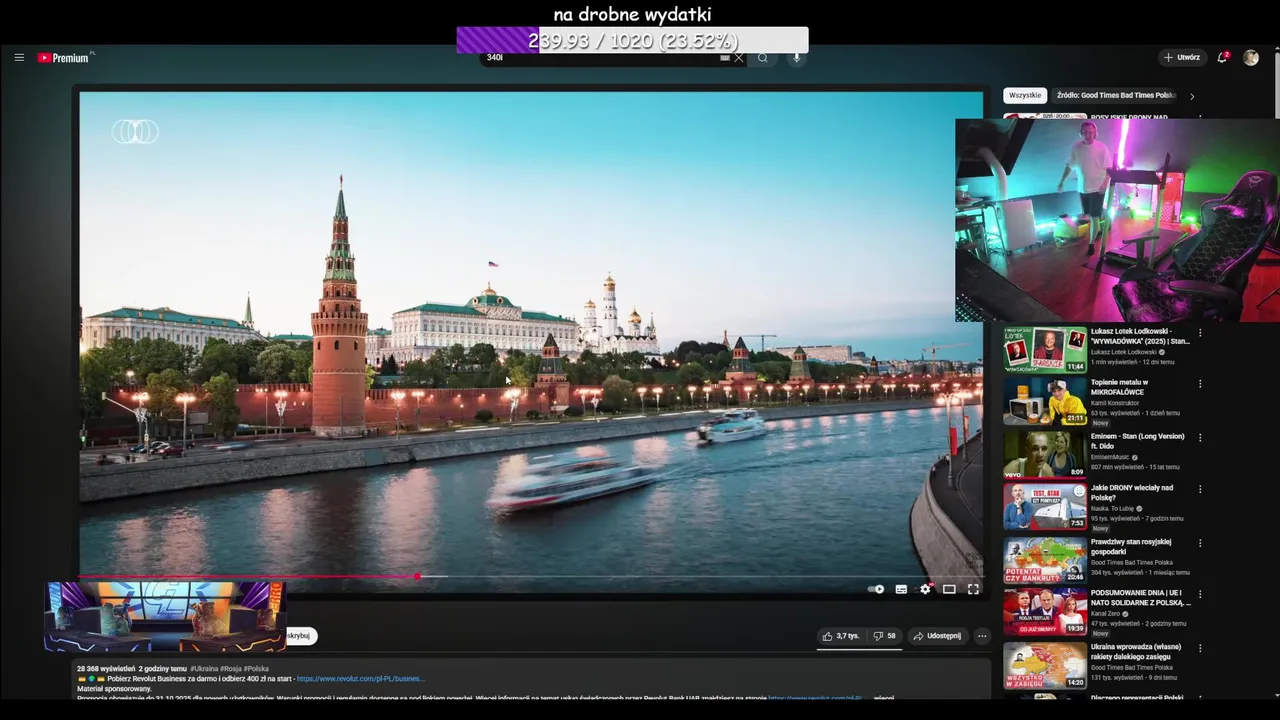
Task: Click the Udostępnij share button
Action: (x=937, y=636)
